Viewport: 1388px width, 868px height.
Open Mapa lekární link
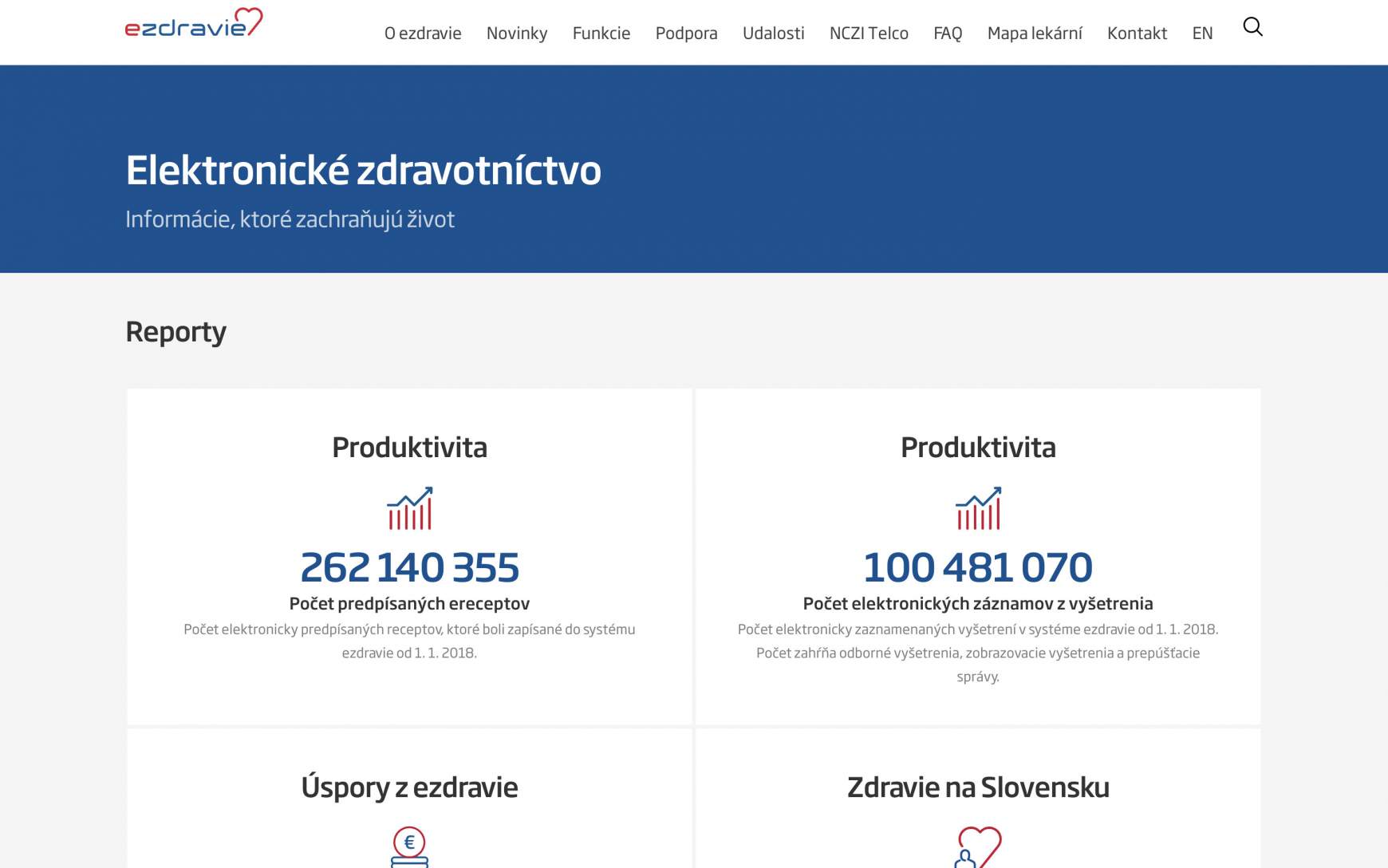point(1035,33)
